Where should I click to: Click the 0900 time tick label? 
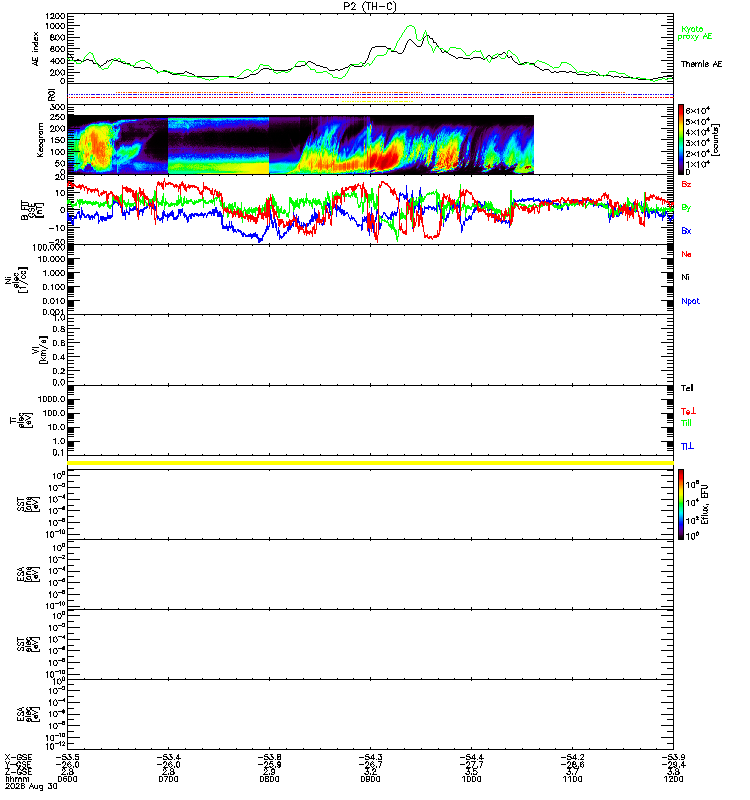370,779
